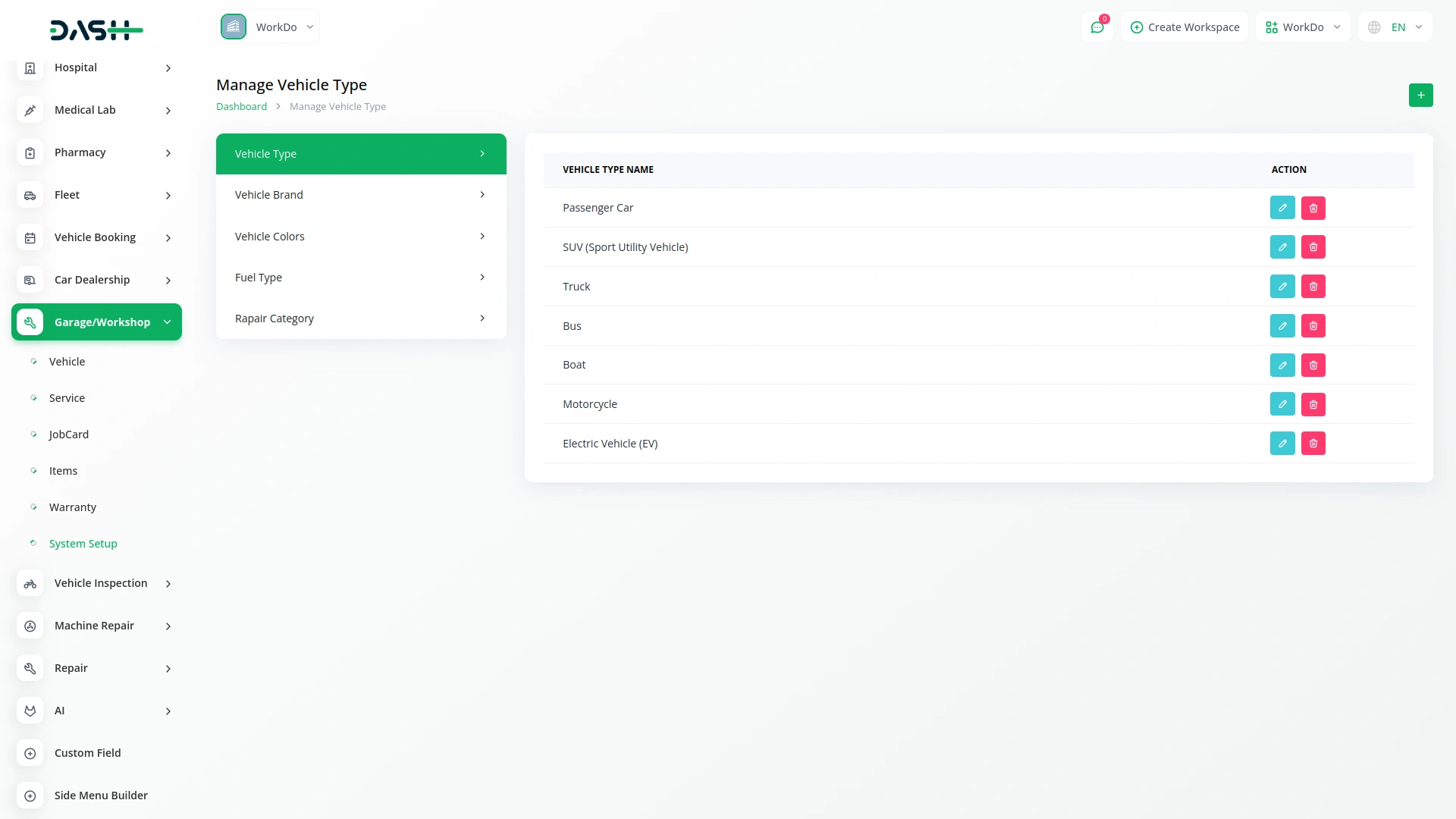Open the Rapair Category section

[x=361, y=318]
